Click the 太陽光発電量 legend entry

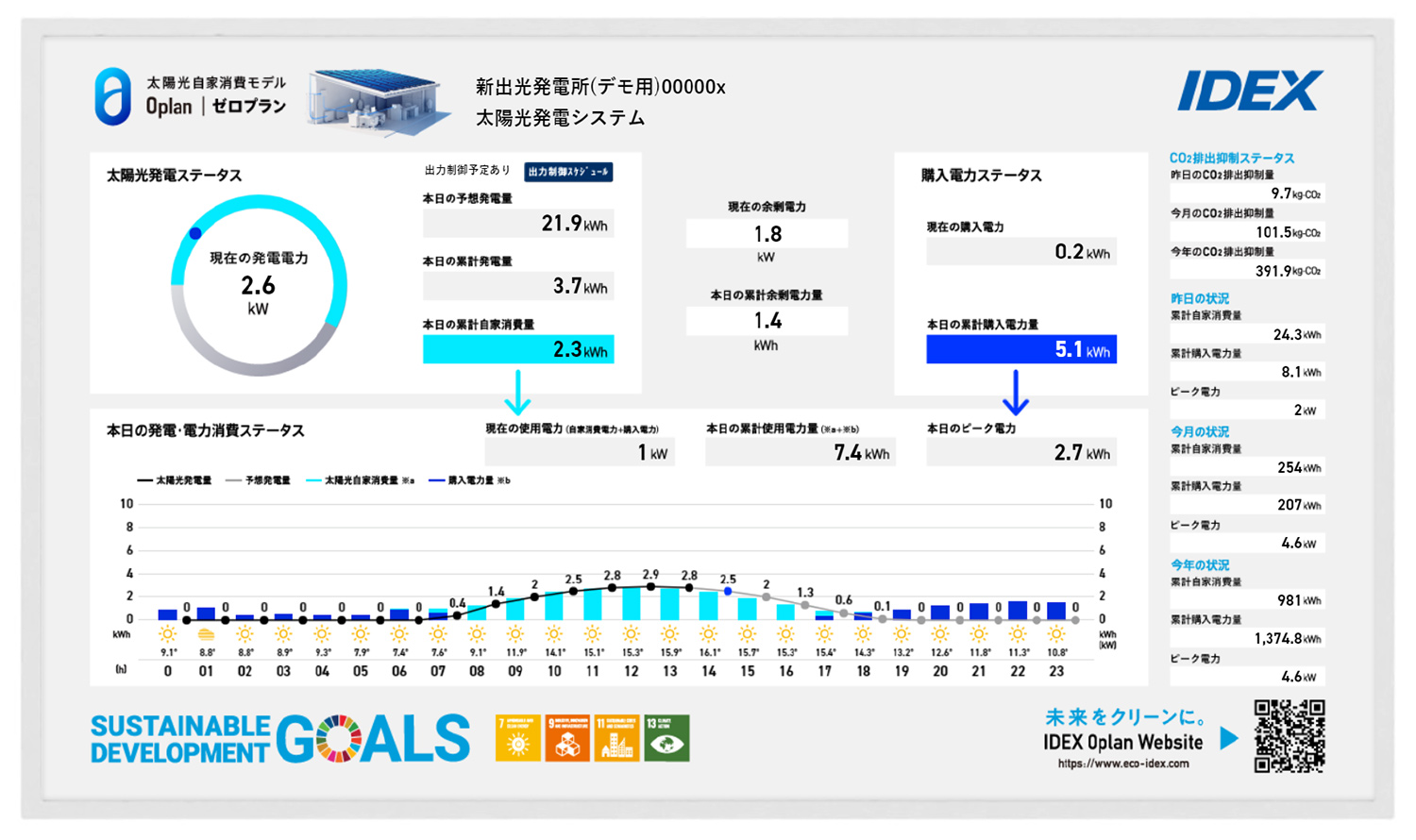(174, 480)
